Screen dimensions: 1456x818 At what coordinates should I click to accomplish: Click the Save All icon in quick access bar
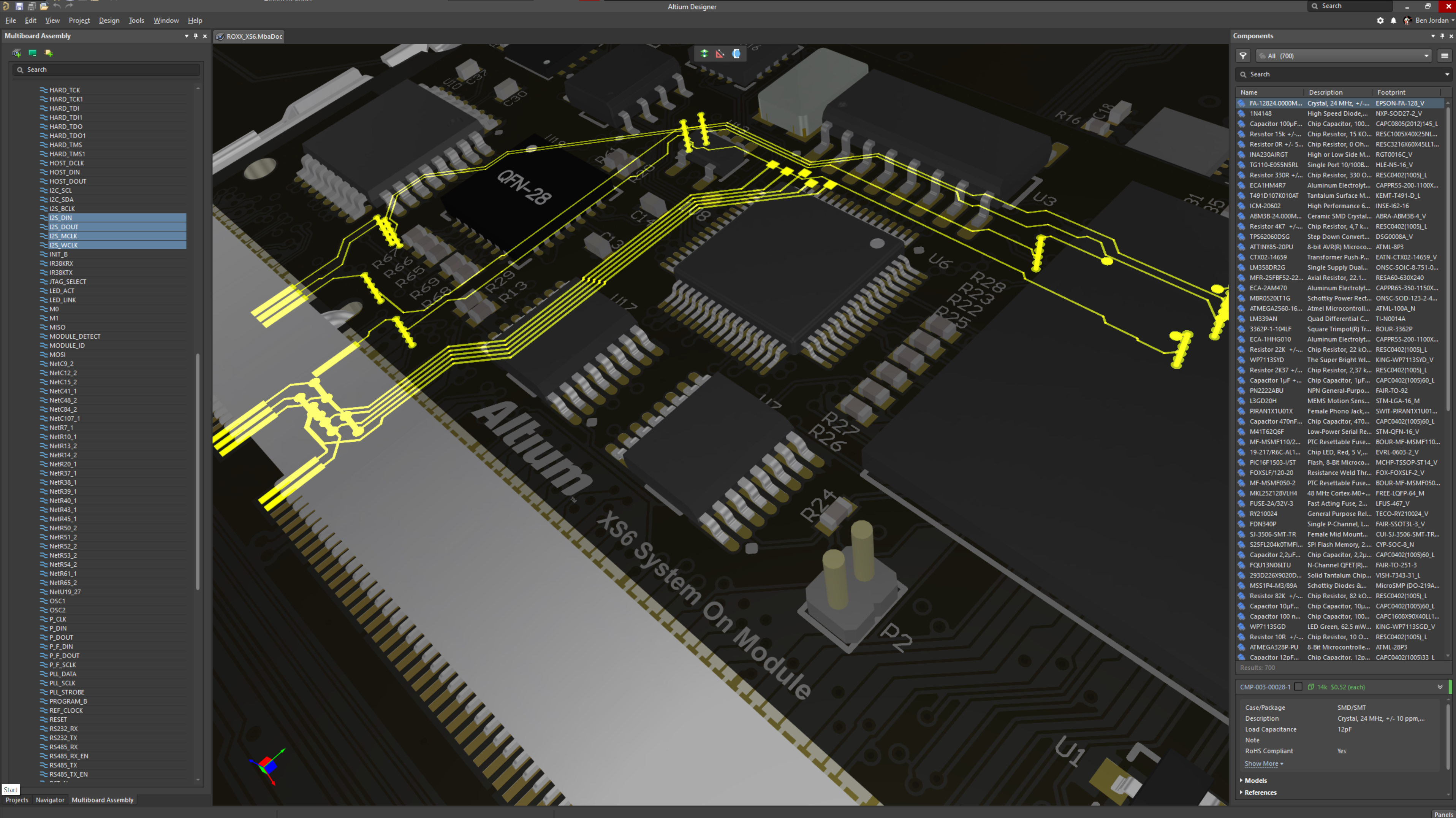[31, 6]
